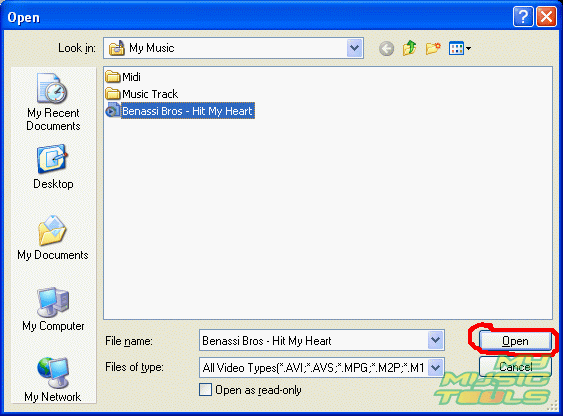
Task: Click the Open button
Action: coord(515,341)
